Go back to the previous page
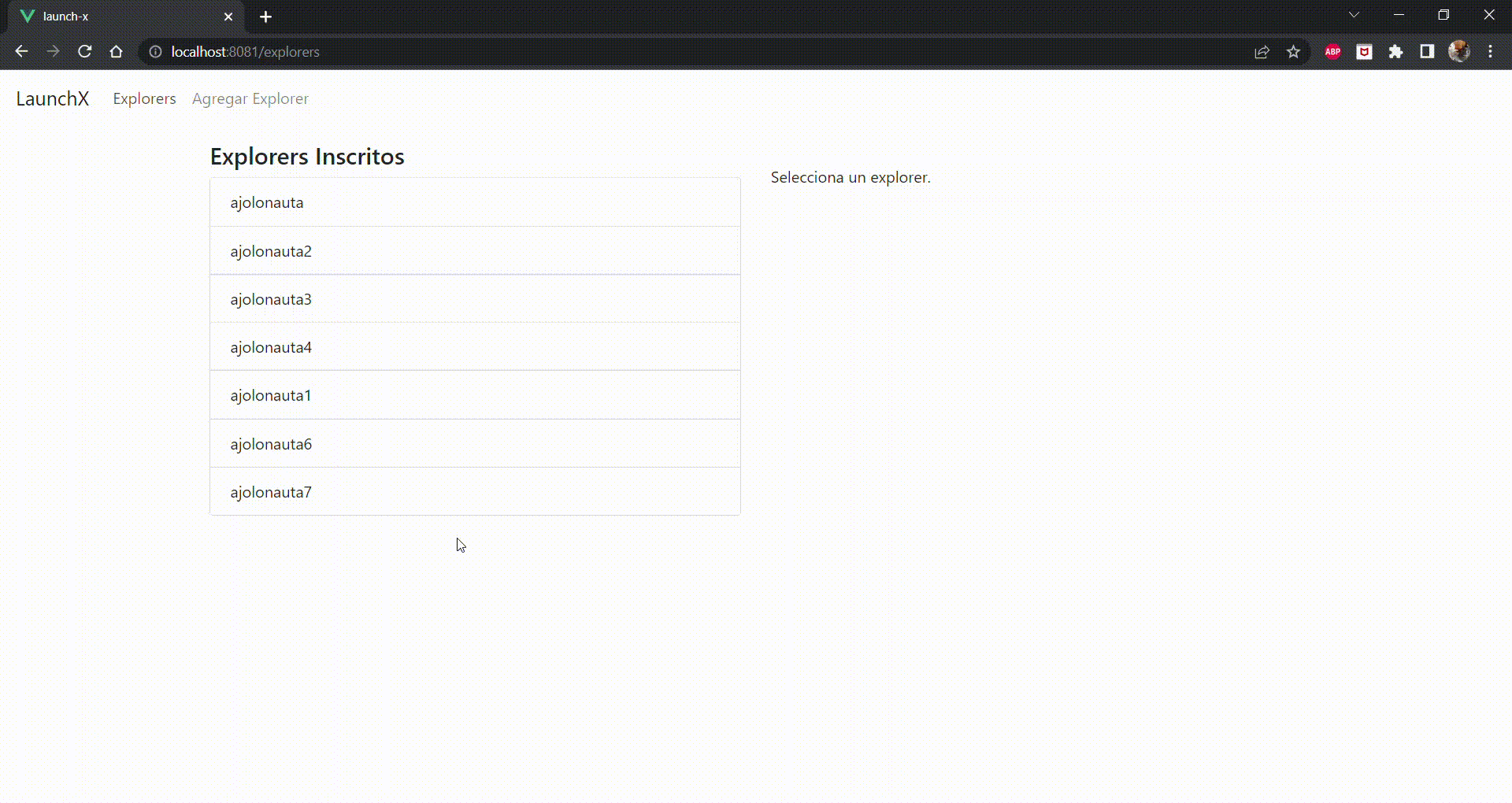The height and width of the screenshot is (803, 1512). (x=21, y=51)
